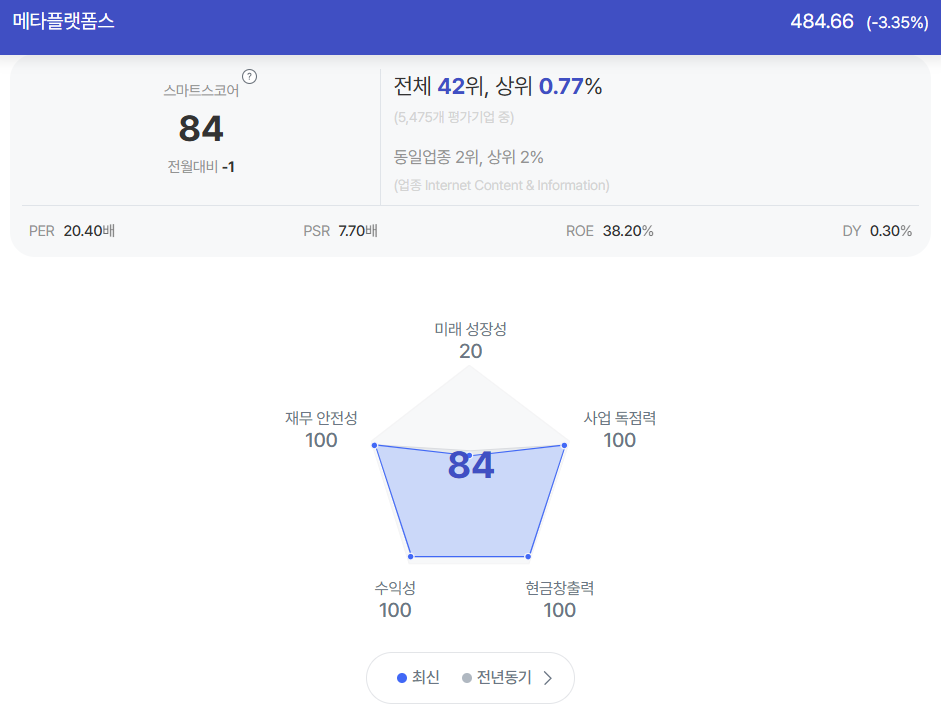Open the smart score help question-mark icon

249,77
